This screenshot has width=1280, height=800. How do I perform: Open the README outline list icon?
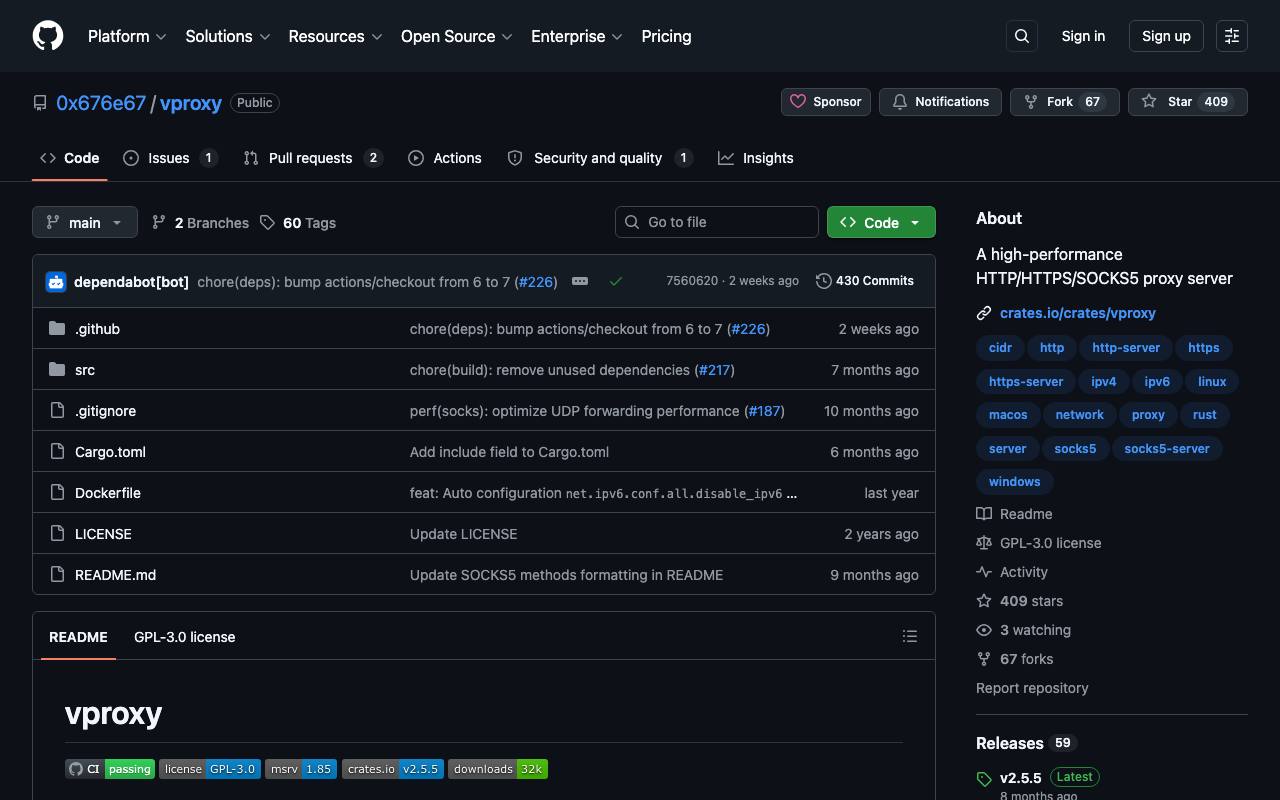pos(910,636)
